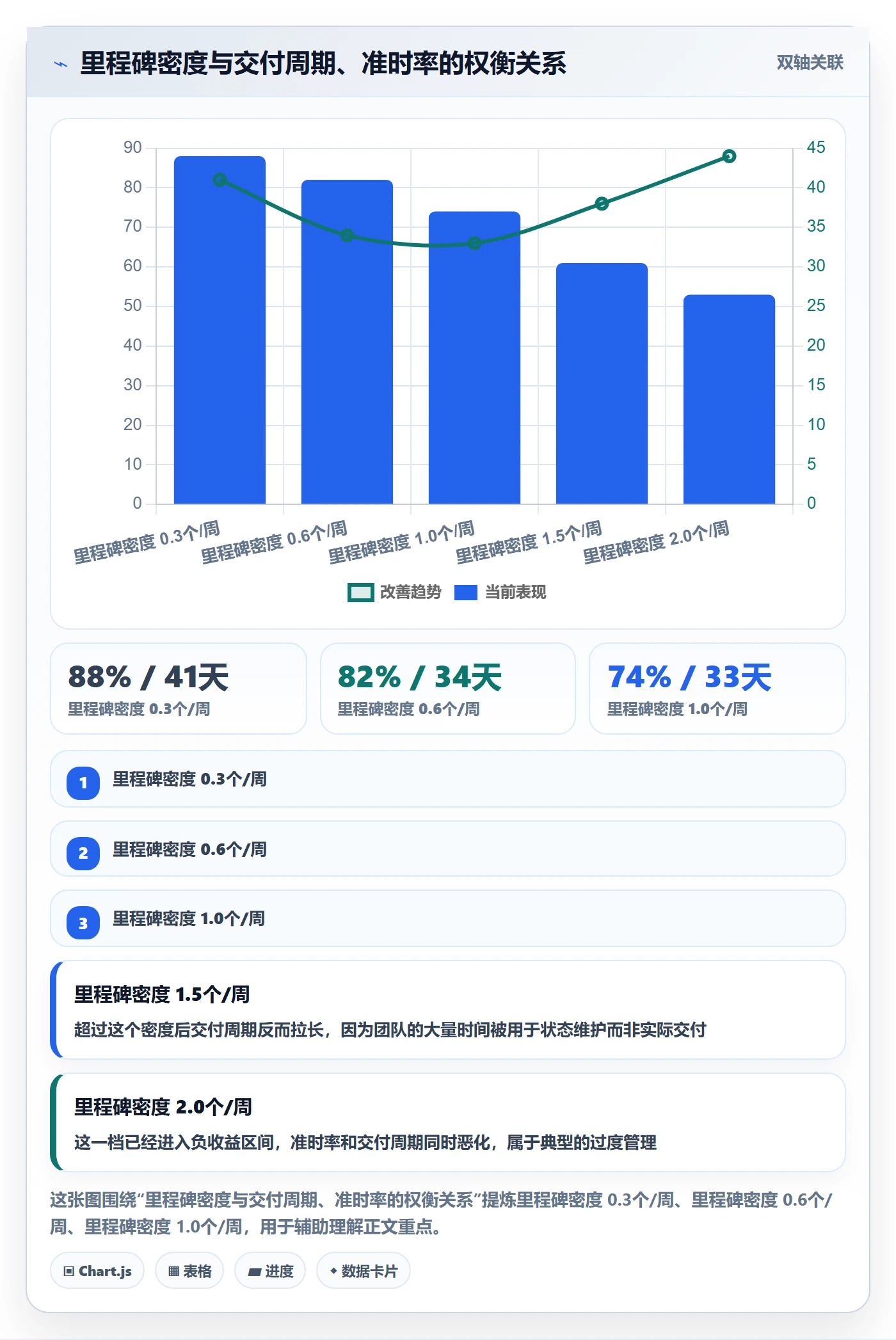Image resolution: width=896 pixels, height=1340 pixels.
Task: Select the bar for 里程碑密度 2.0个/周
Action: pos(729,399)
